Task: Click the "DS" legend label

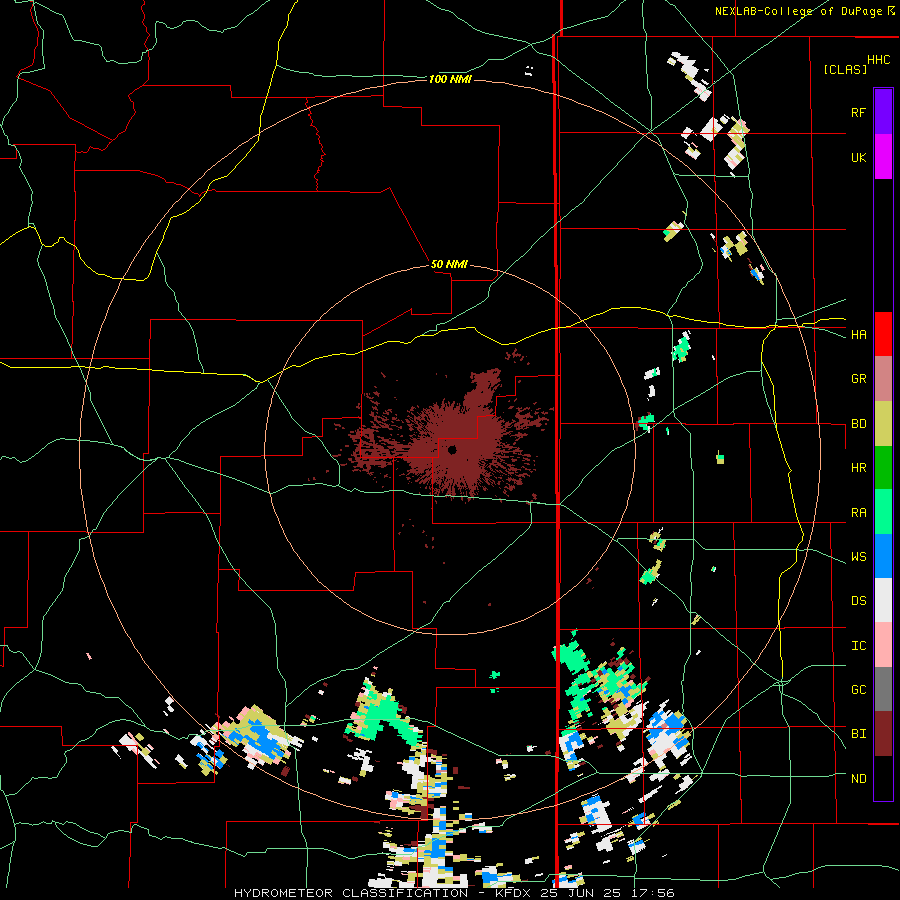Action: tap(859, 600)
